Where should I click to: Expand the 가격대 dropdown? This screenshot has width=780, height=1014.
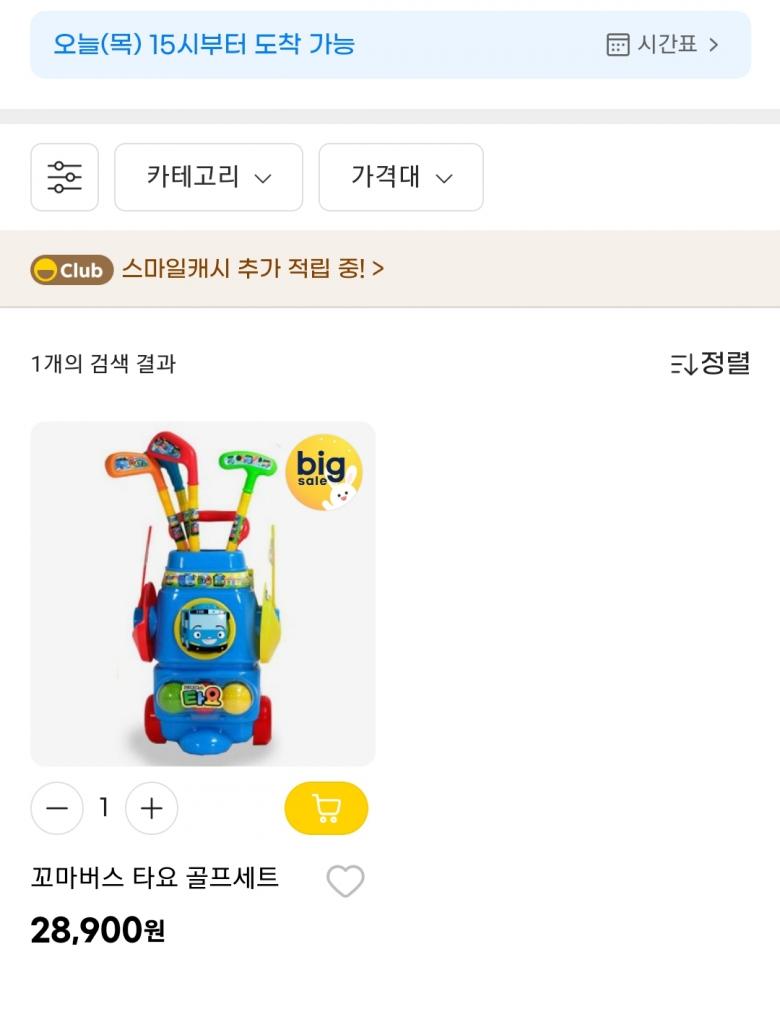click(x=400, y=177)
